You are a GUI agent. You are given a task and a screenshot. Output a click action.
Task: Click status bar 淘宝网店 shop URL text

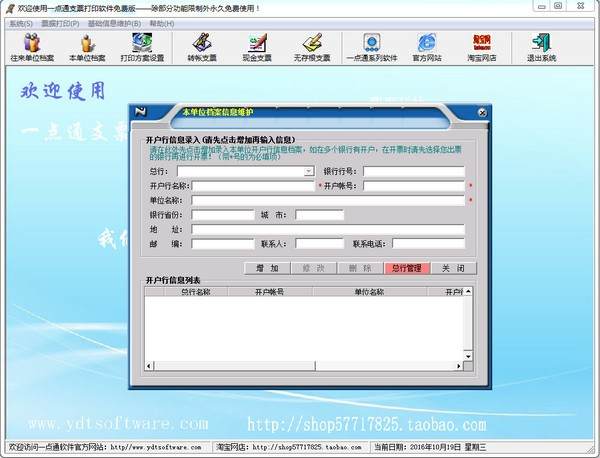click(289, 447)
